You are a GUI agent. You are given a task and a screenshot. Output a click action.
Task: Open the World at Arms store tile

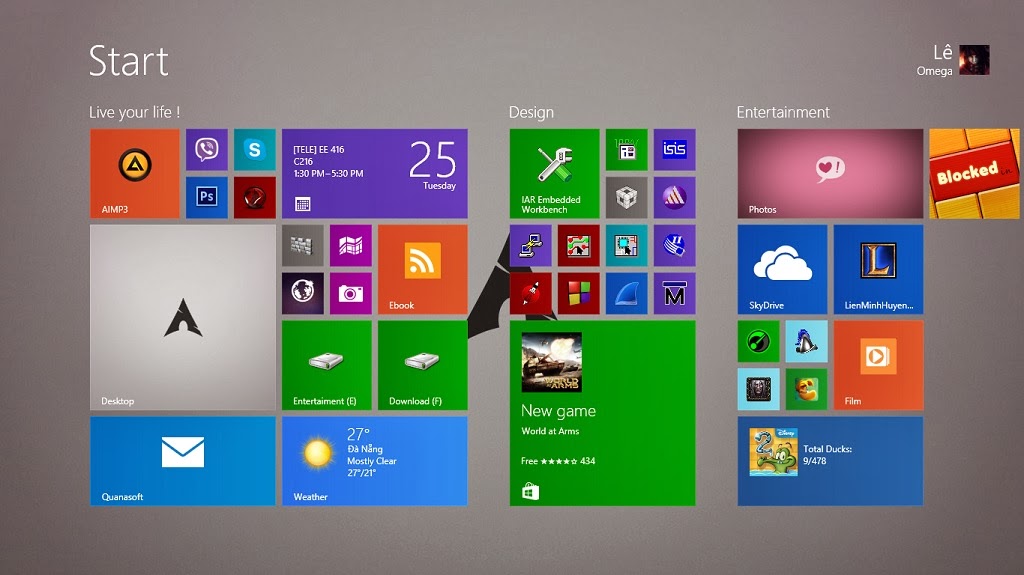(x=602, y=413)
